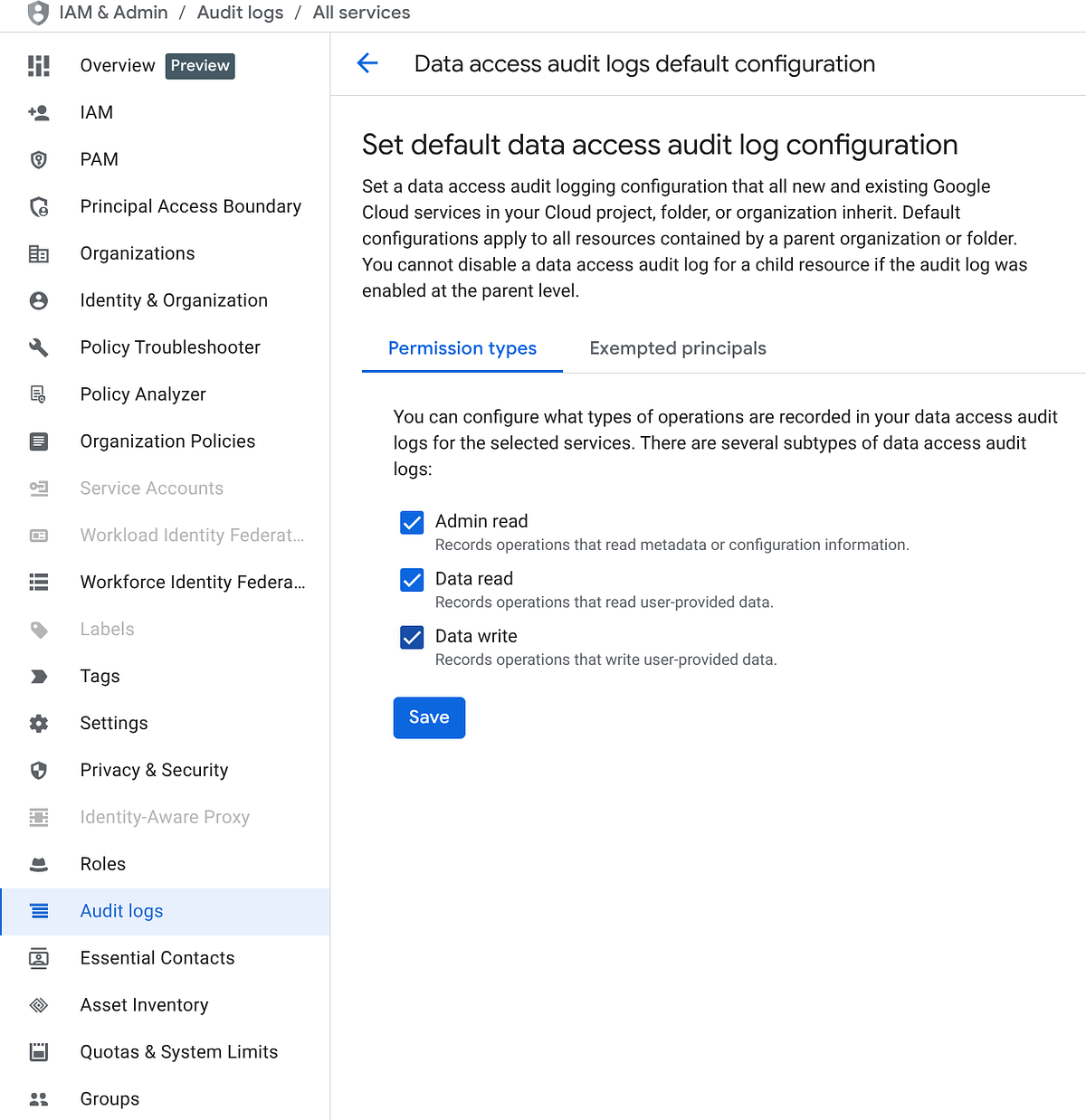
Task: Click the Tags icon in the sidebar
Action: click(x=38, y=676)
